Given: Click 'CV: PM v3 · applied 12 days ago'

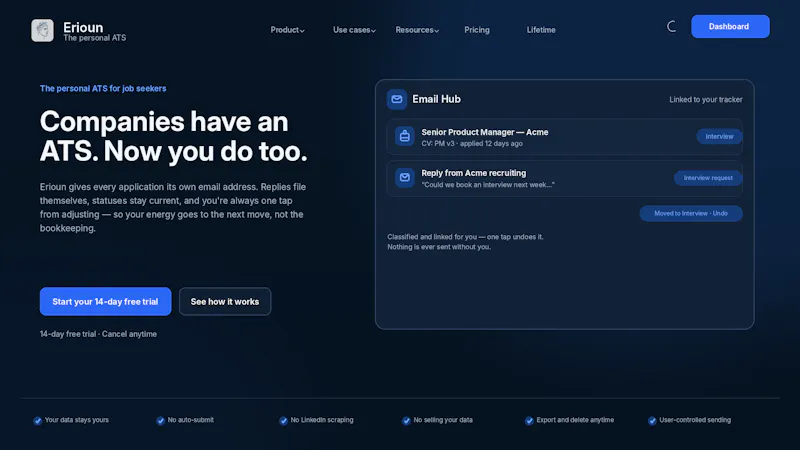Looking at the screenshot, I should tap(472, 144).
